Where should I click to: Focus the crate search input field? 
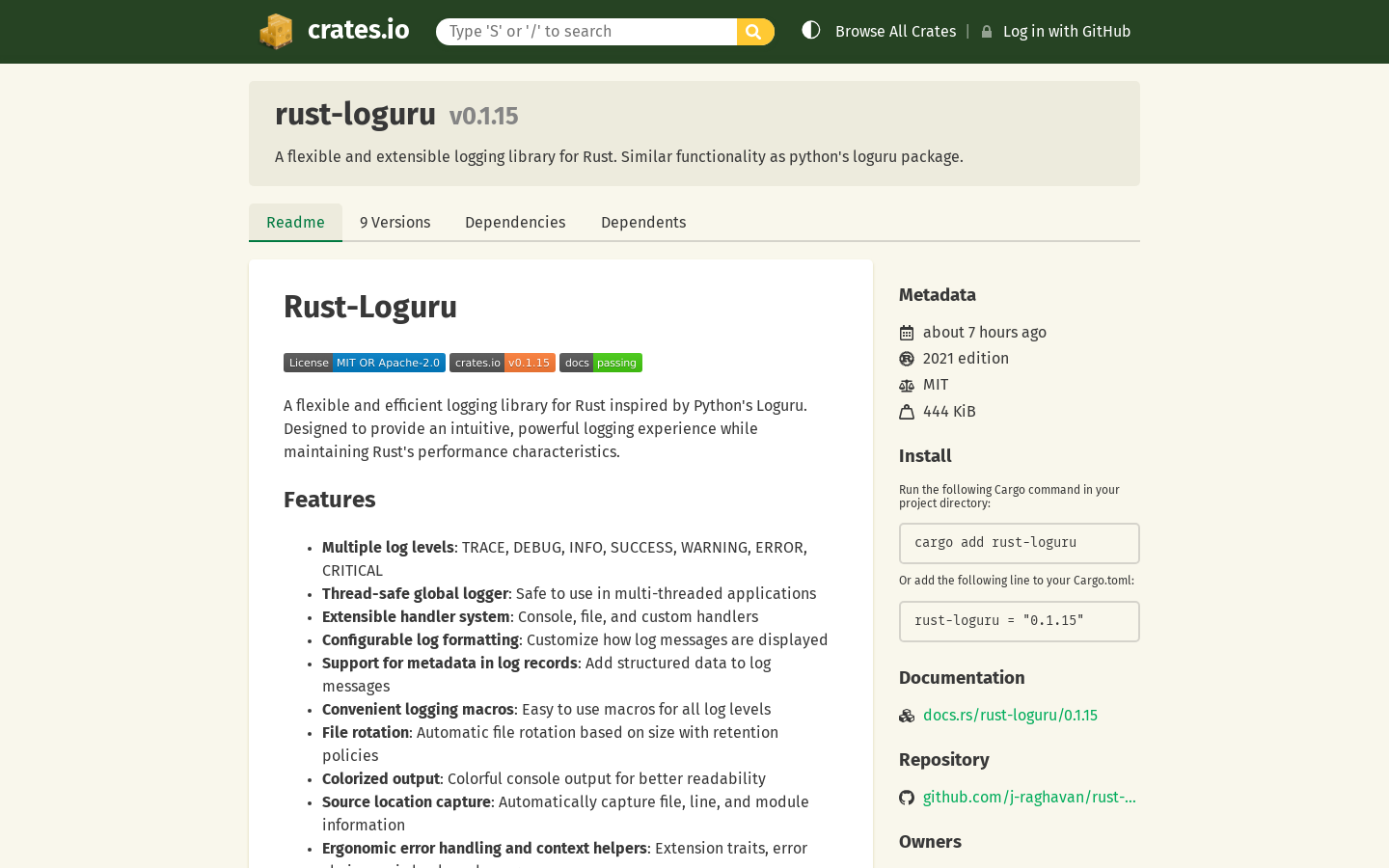586,32
